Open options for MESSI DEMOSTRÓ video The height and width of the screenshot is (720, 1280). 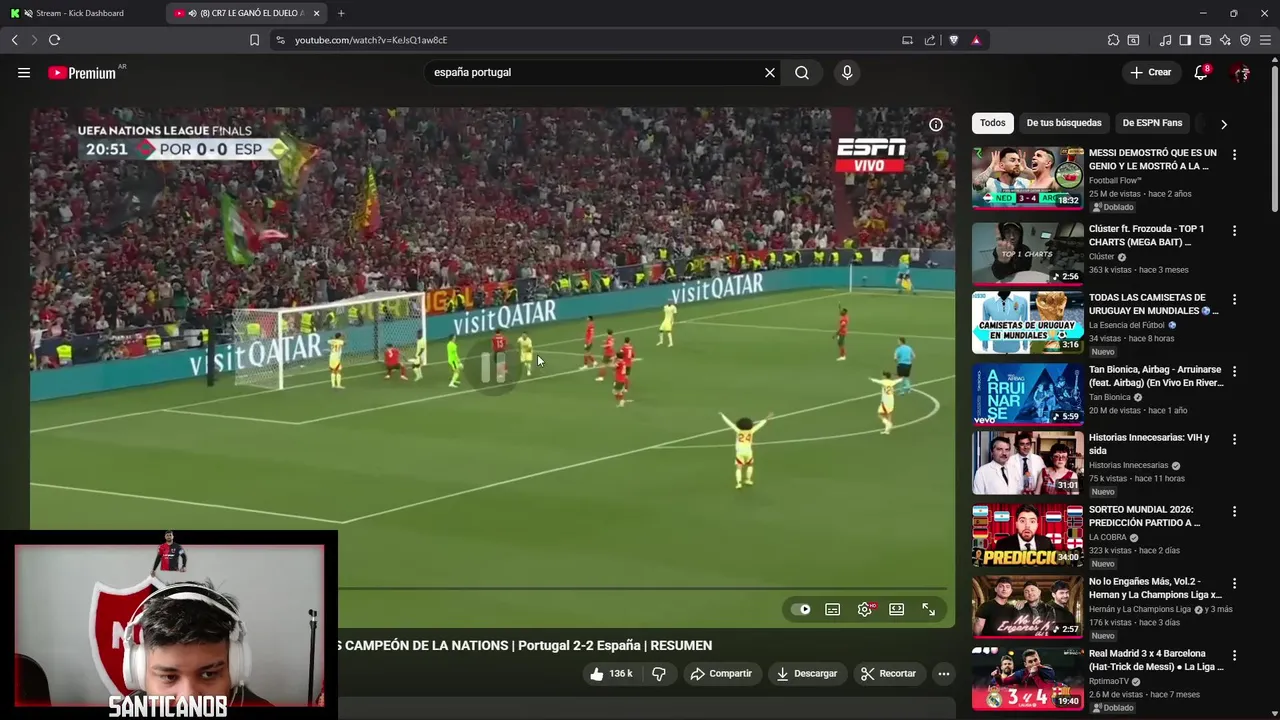pos(1234,155)
